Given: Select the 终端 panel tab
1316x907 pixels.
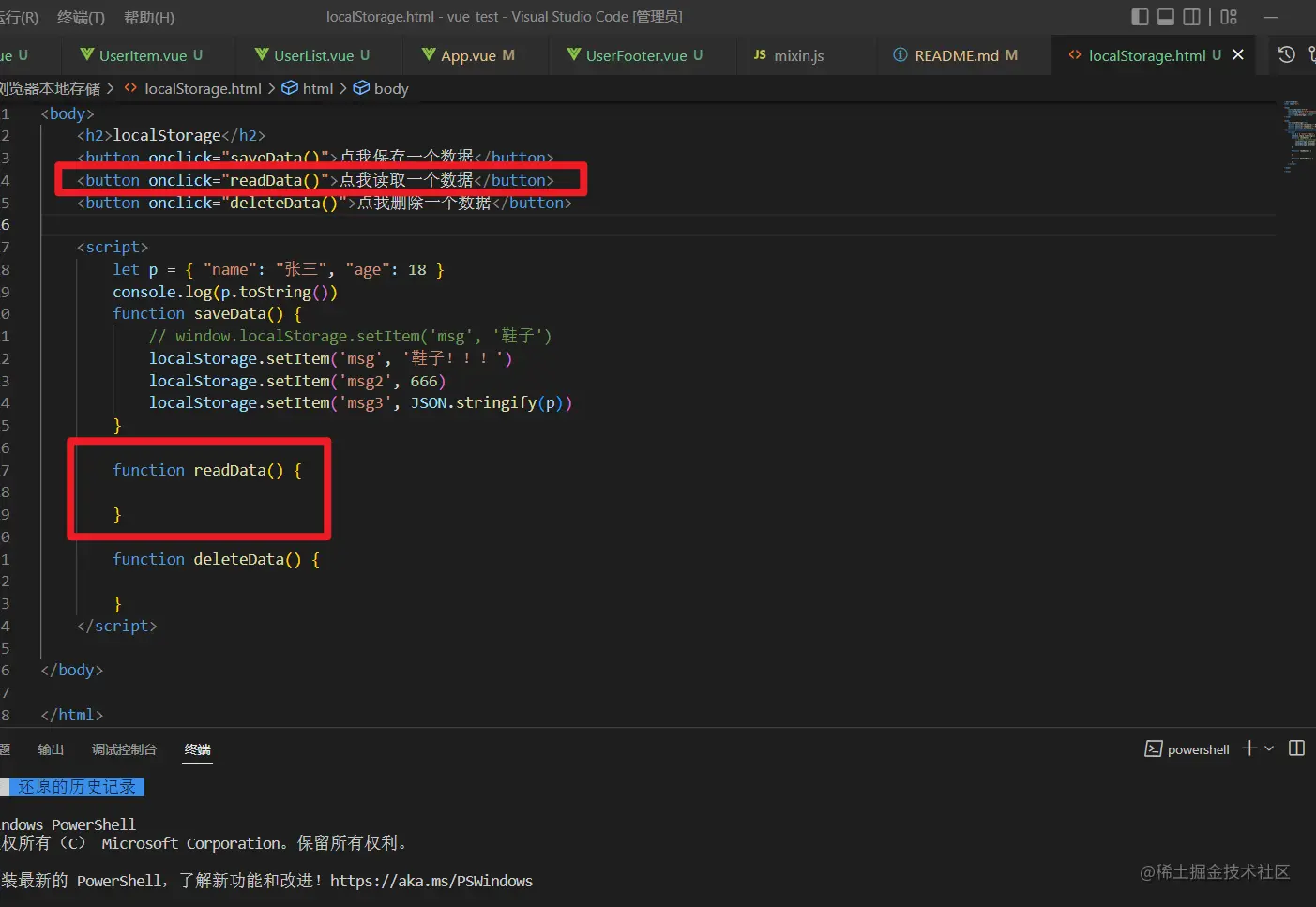Looking at the screenshot, I should pyautogui.click(x=198, y=749).
